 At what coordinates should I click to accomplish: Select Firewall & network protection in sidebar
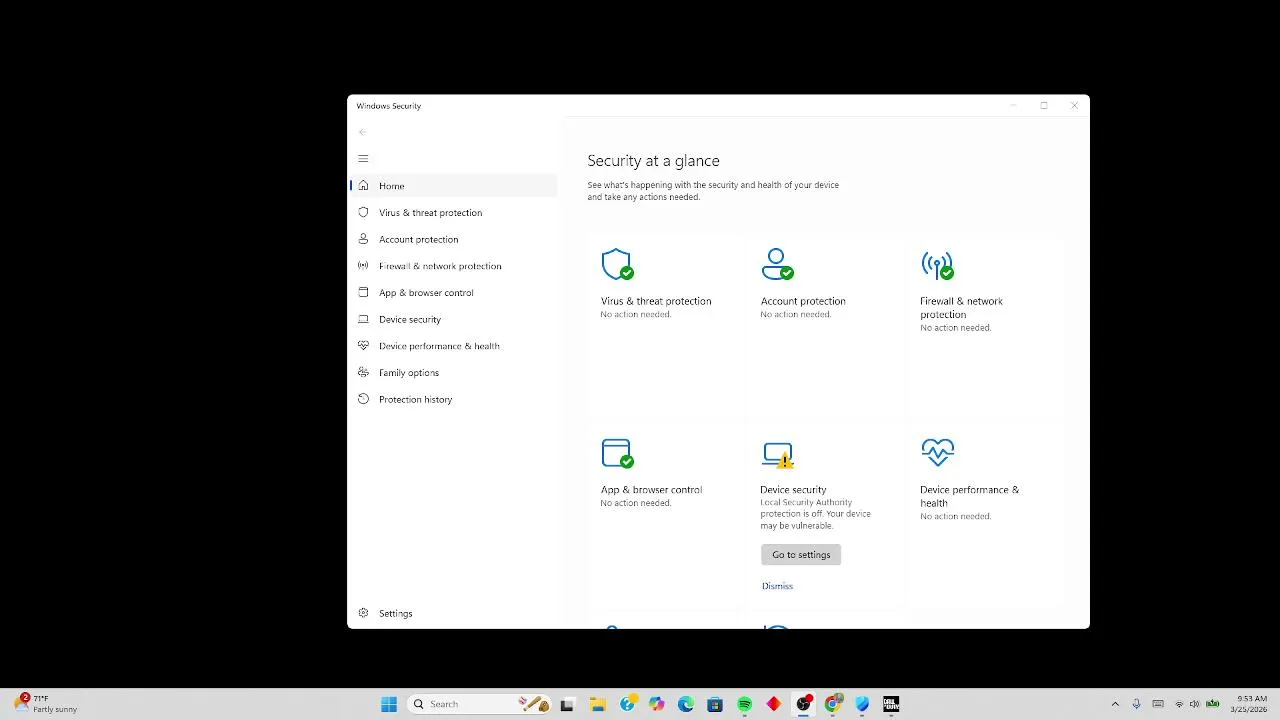(440, 266)
